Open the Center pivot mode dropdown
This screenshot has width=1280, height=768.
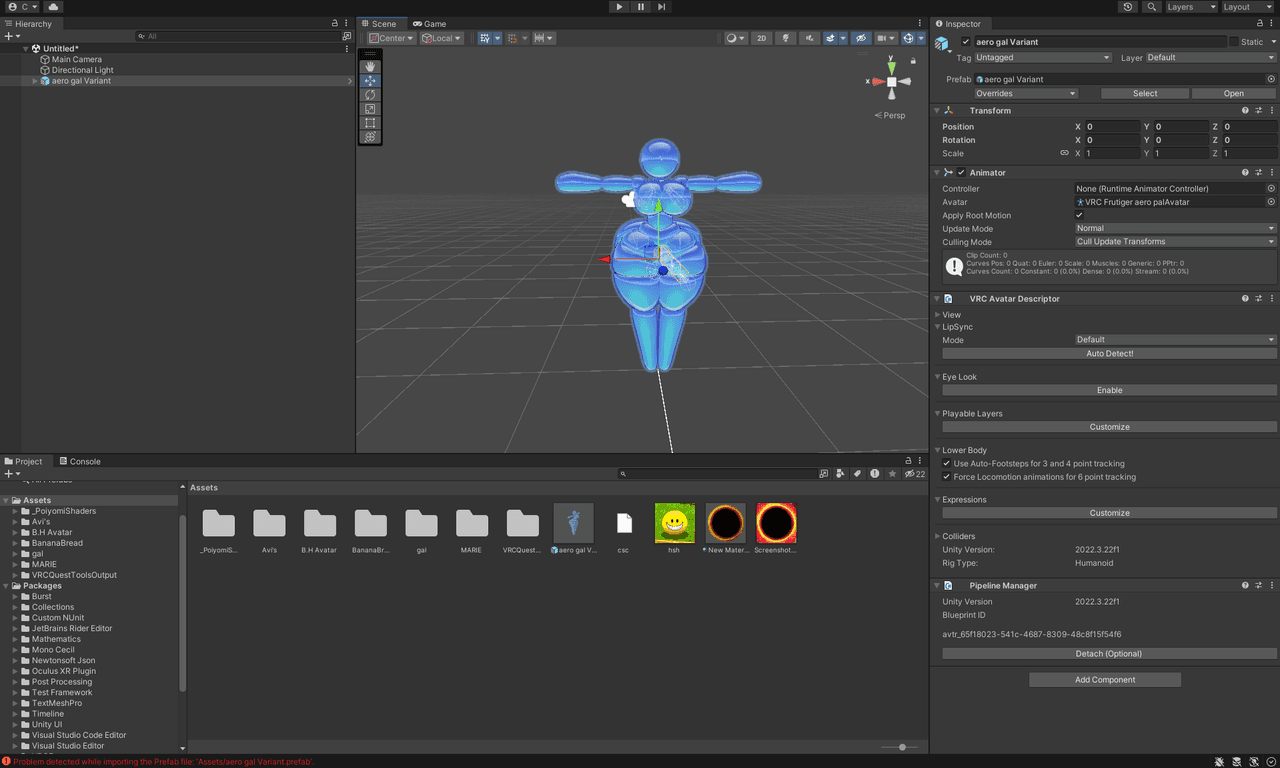tap(391, 38)
